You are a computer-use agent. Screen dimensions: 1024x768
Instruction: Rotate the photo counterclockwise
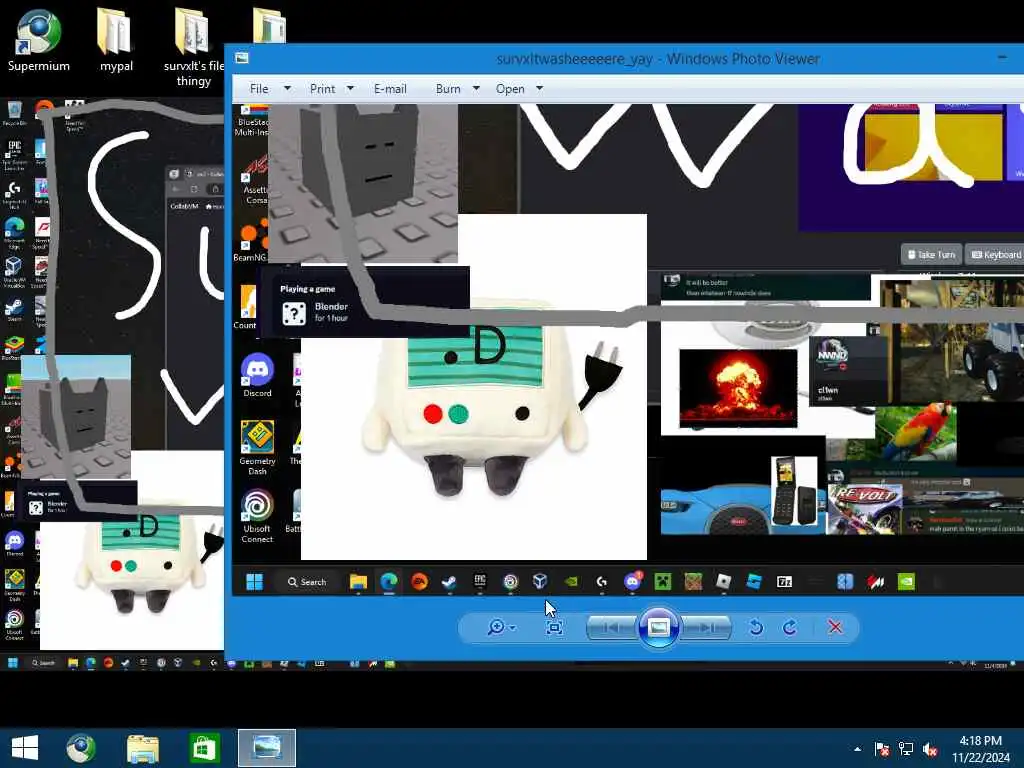coord(756,628)
